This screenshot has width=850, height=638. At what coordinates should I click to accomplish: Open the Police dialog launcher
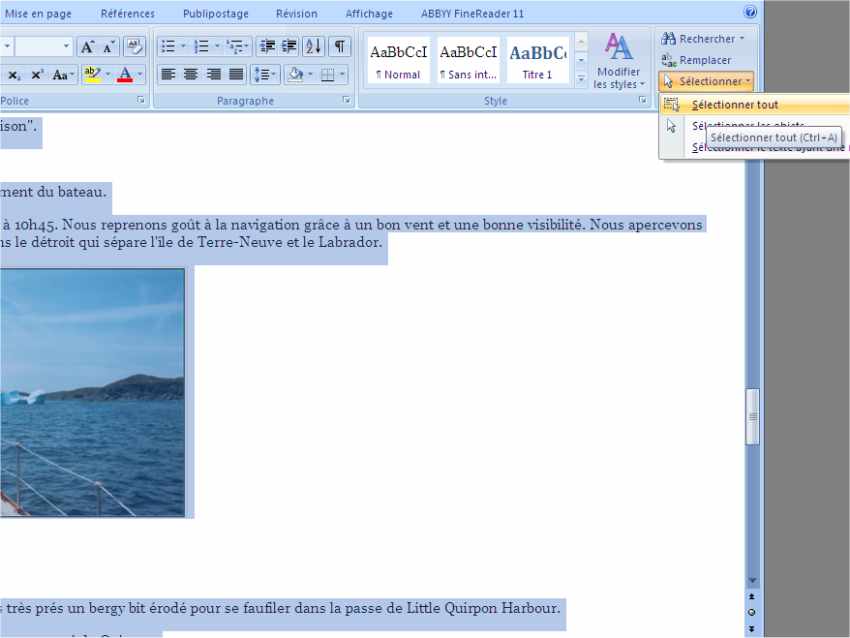pyautogui.click(x=140, y=100)
